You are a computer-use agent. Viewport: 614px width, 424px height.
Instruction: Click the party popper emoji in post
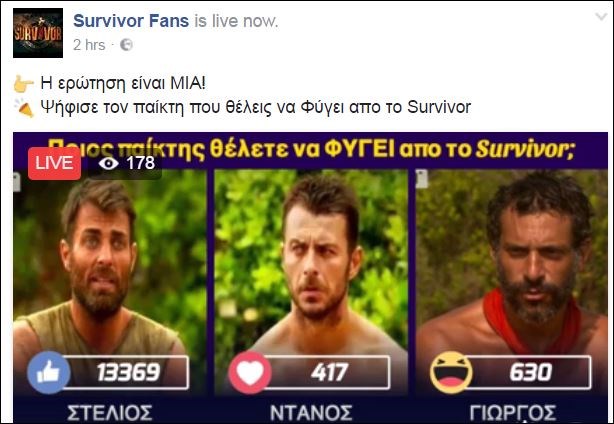point(23,108)
